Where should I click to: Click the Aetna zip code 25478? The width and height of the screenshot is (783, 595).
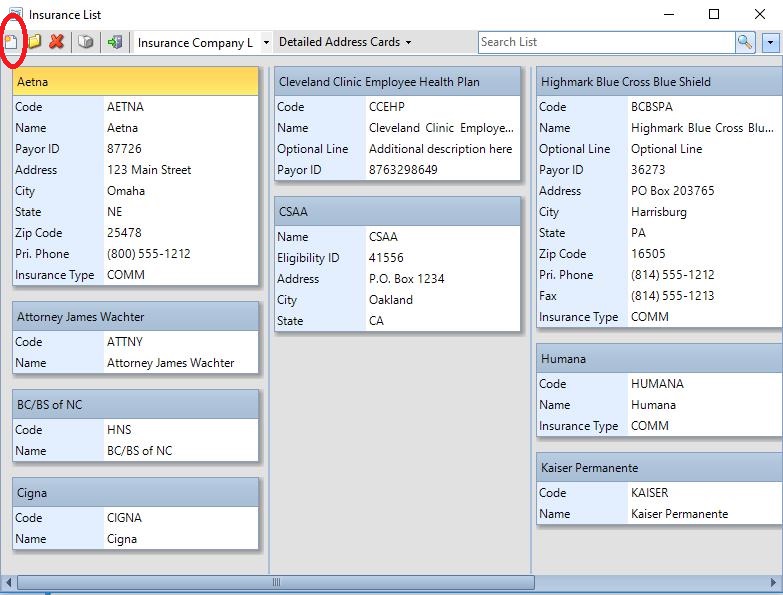[124, 233]
